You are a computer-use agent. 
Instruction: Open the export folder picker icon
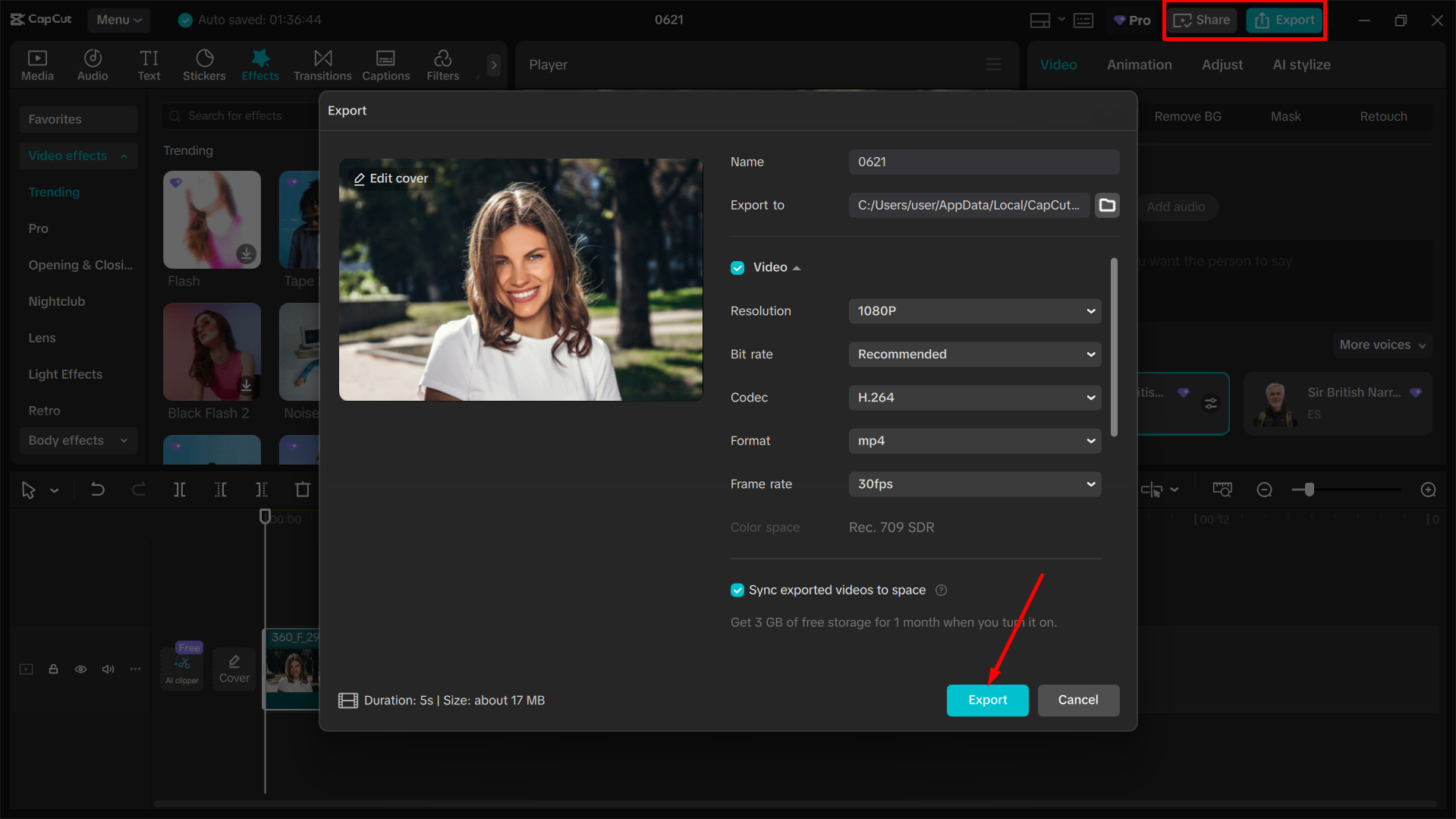[x=1107, y=205]
